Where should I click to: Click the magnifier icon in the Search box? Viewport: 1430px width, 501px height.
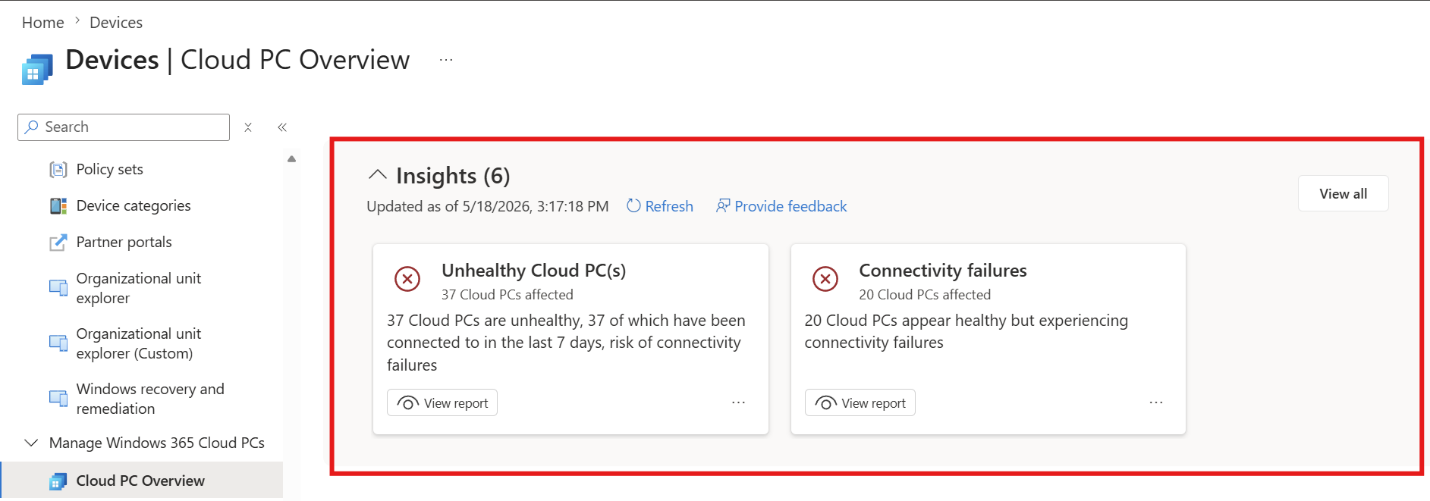33,127
